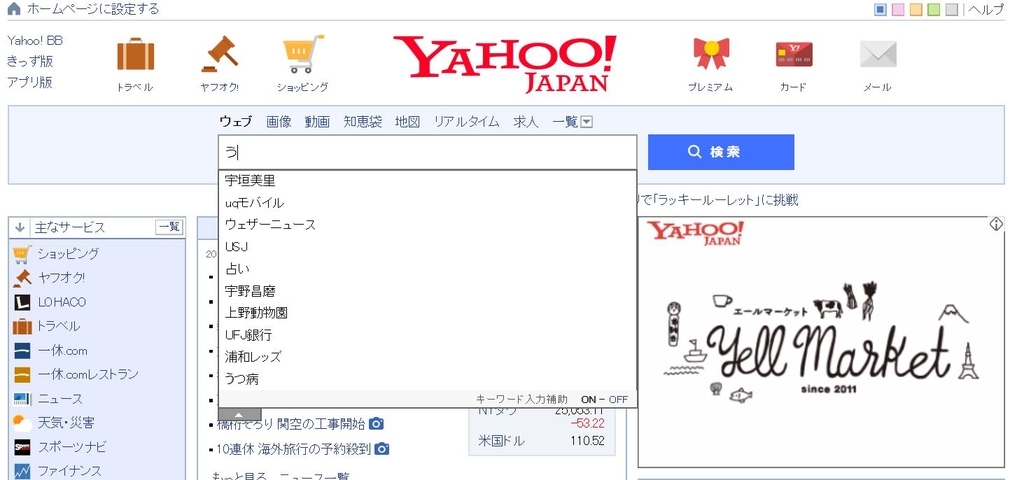Select the green theme color swatch
The height and width of the screenshot is (480, 1024).
934,9
